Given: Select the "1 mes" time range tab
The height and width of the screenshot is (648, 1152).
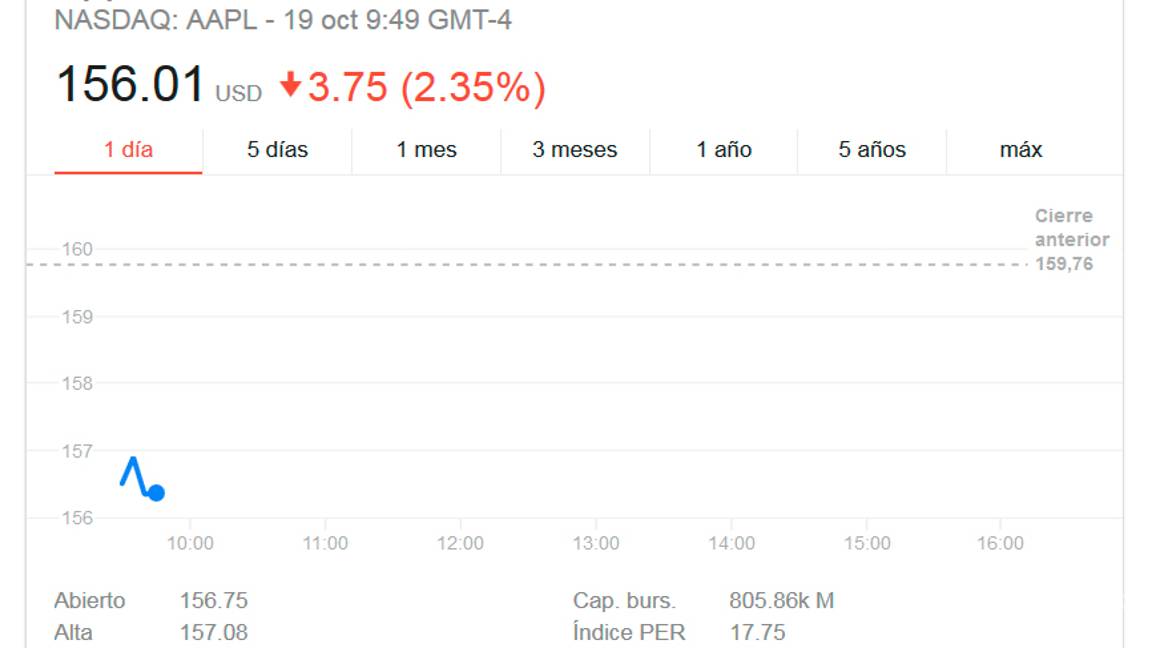Looking at the screenshot, I should click(425, 149).
